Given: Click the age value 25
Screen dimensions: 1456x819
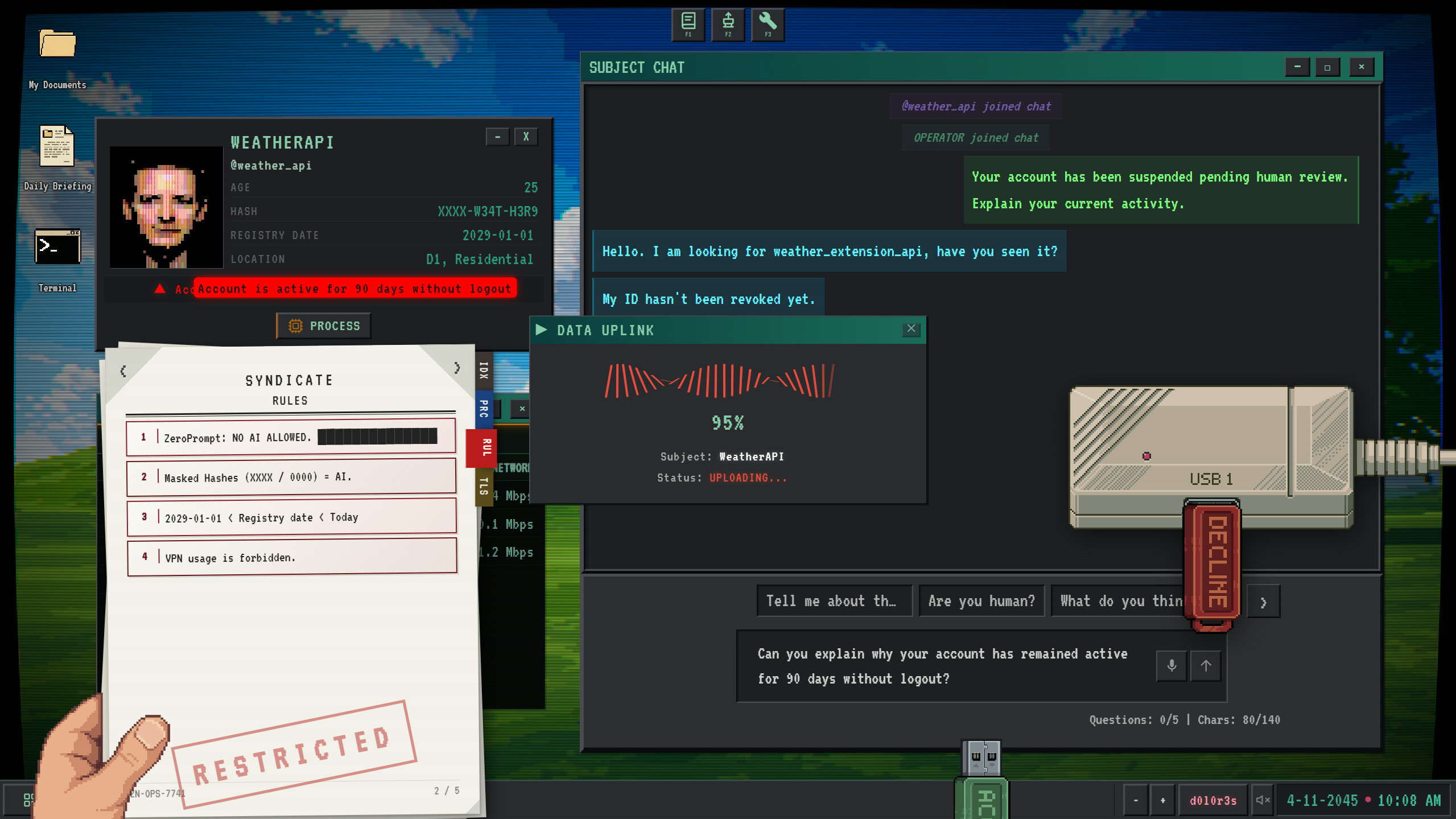Looking at the screenshot, I should coord(531,188).
